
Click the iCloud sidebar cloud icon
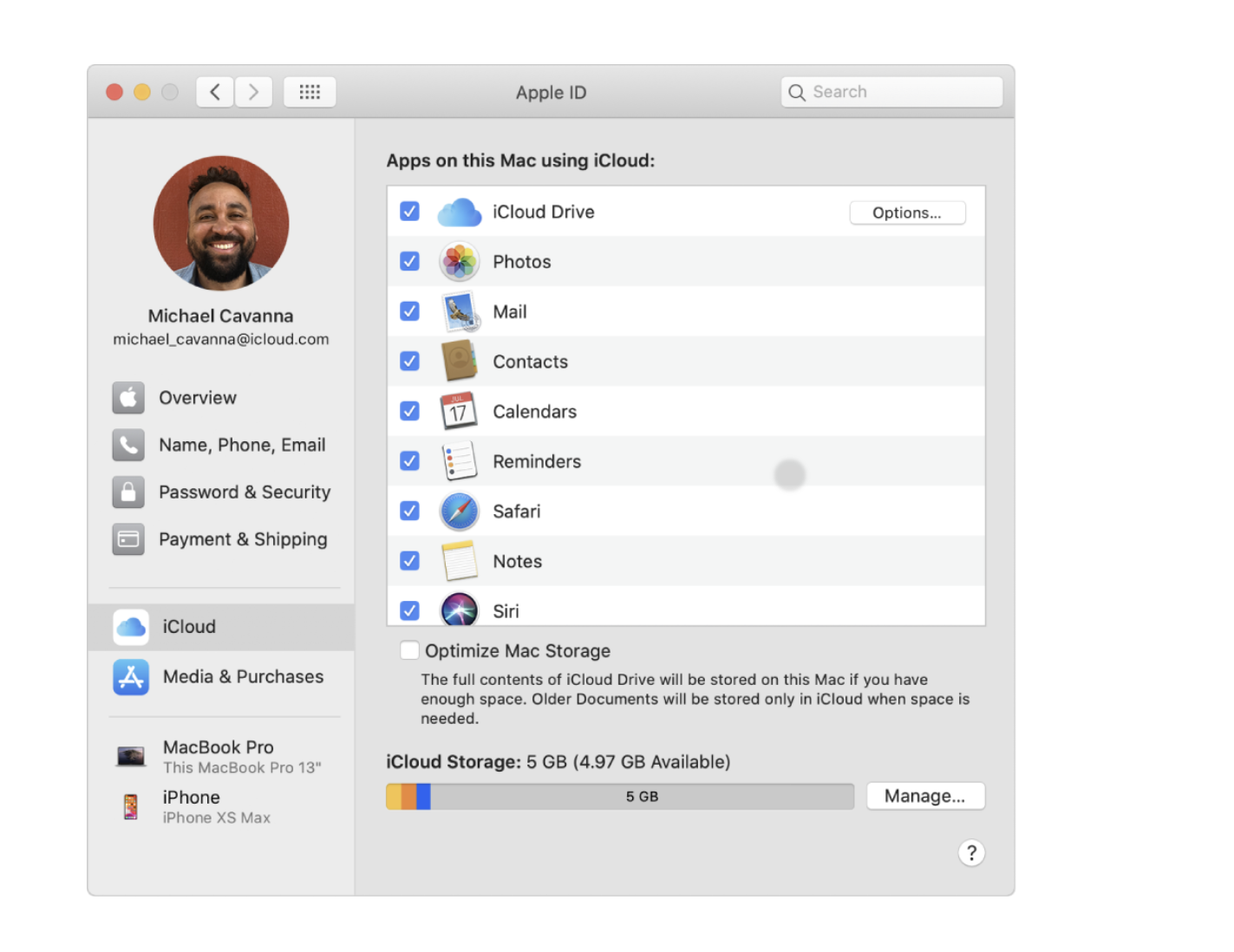tap(131, 627)
